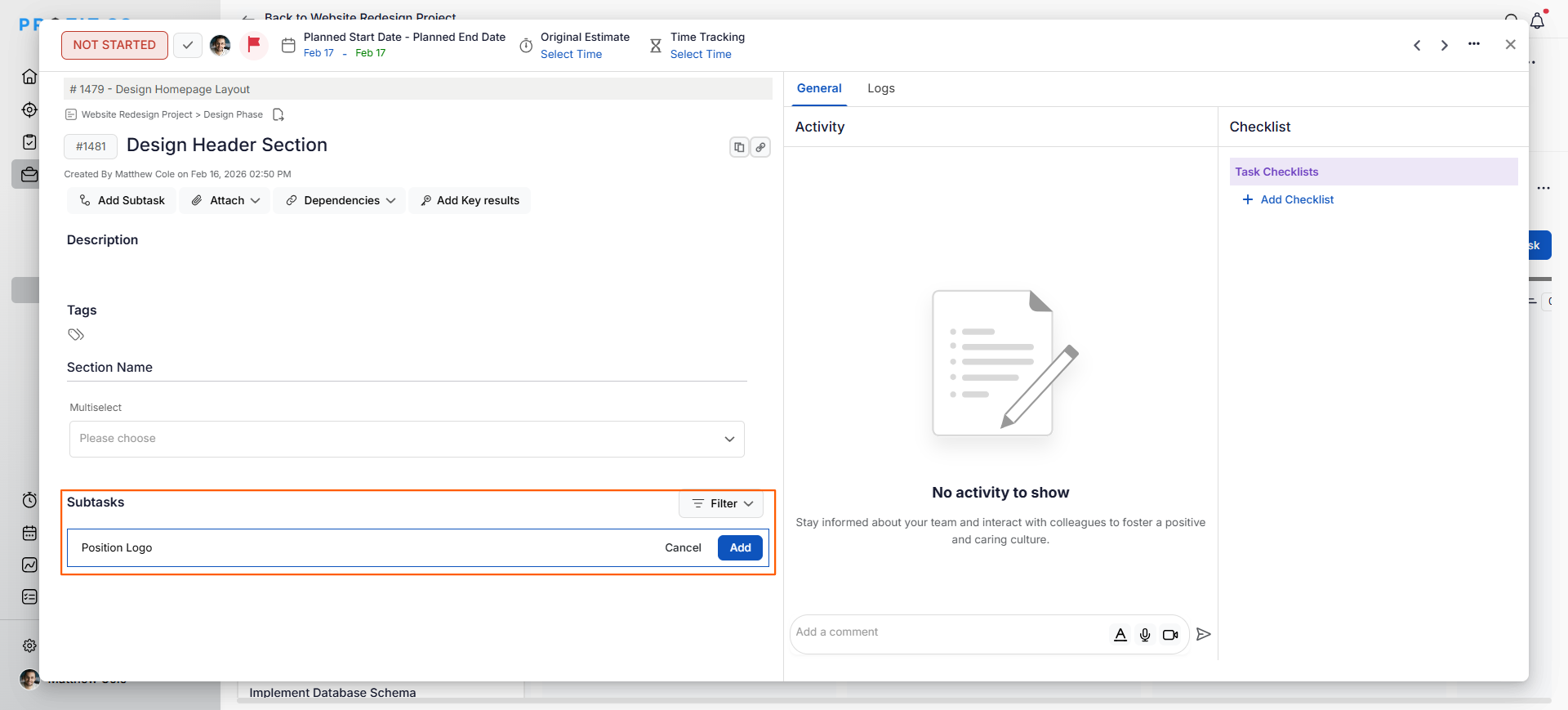
Task: Go to next task arrow
Action: 1445,45
